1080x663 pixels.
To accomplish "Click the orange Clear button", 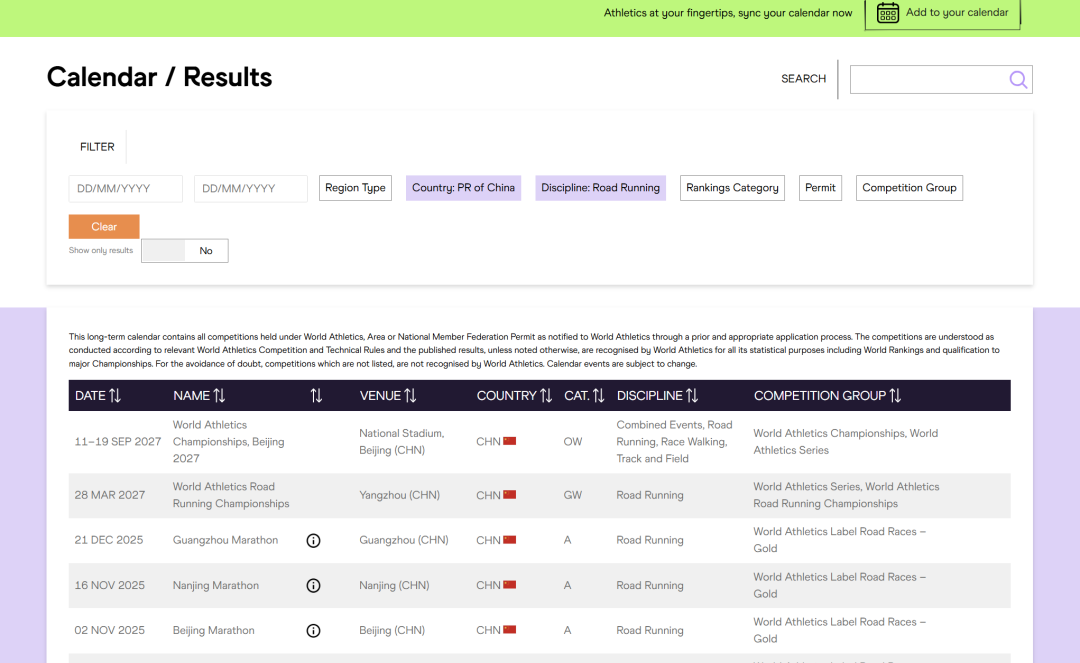I will [x=104, y=227].
